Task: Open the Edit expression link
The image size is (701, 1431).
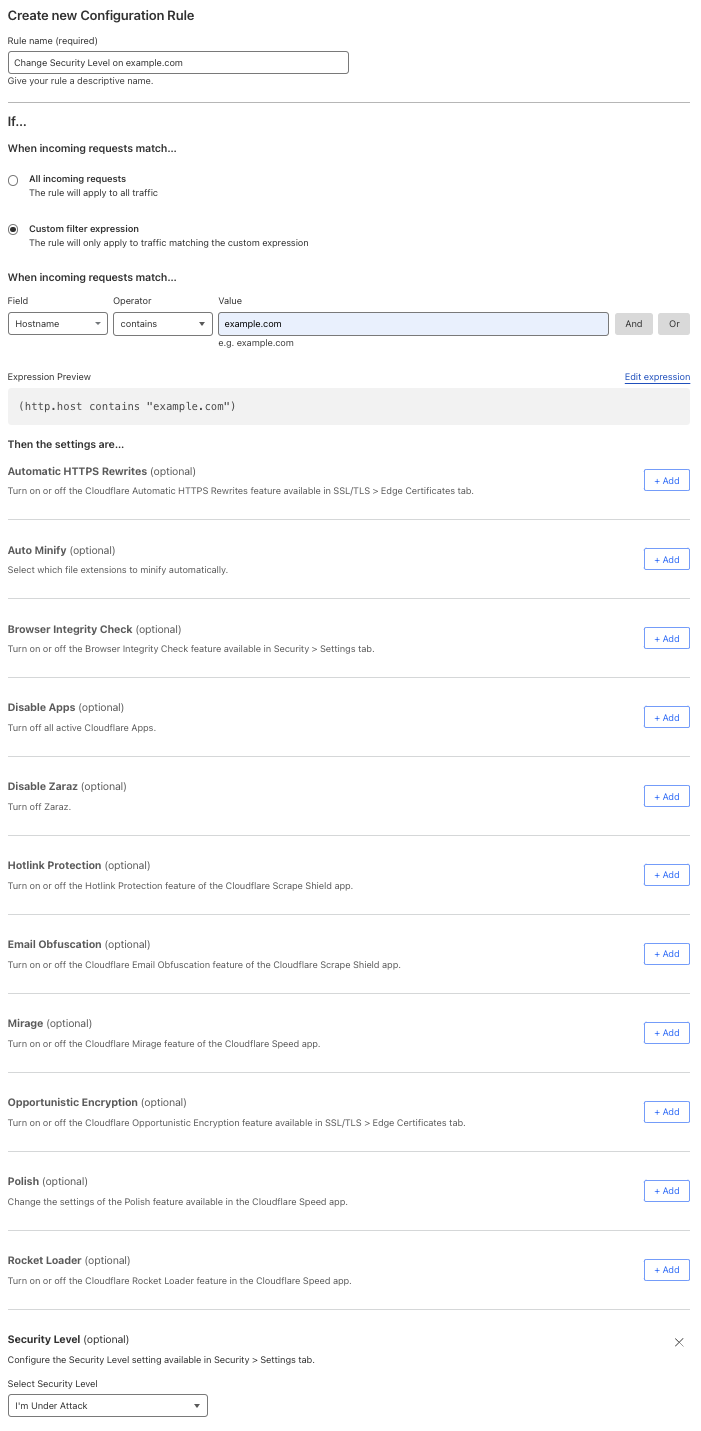Action: coord(657,377)
